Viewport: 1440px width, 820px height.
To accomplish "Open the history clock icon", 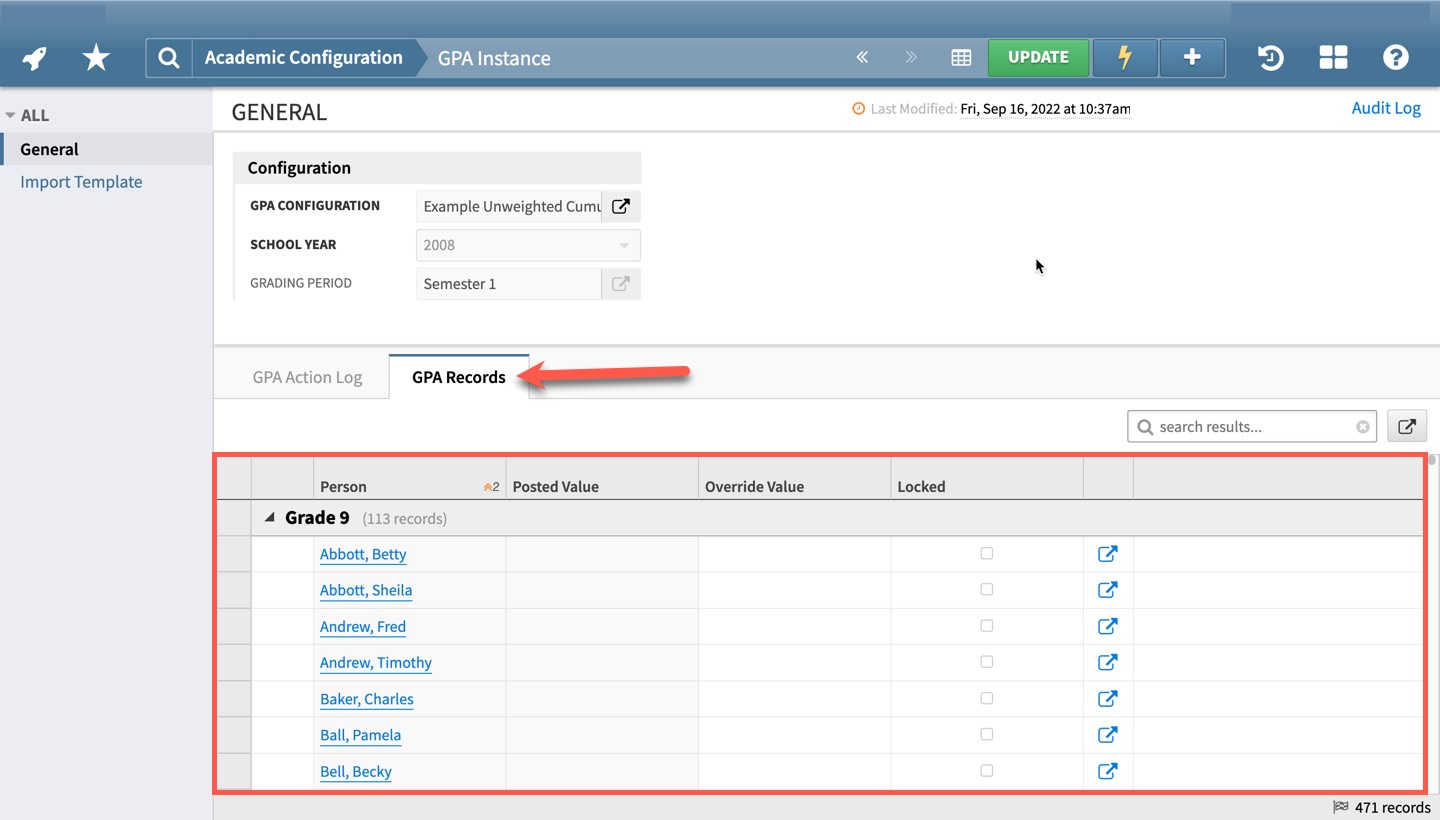I will pos(1270,58).
